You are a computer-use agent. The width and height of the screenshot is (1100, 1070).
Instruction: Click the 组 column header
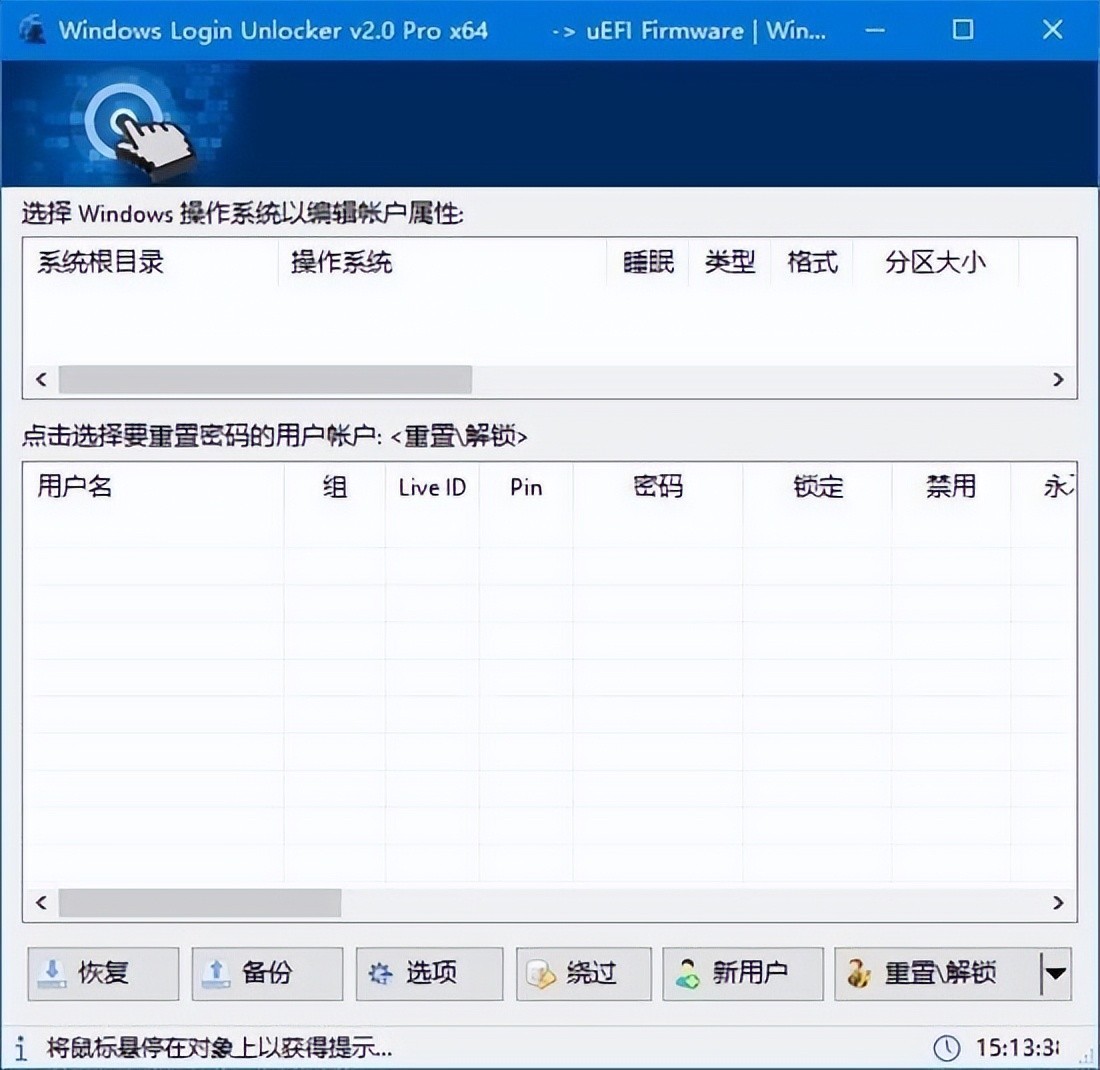pos(335,486)
